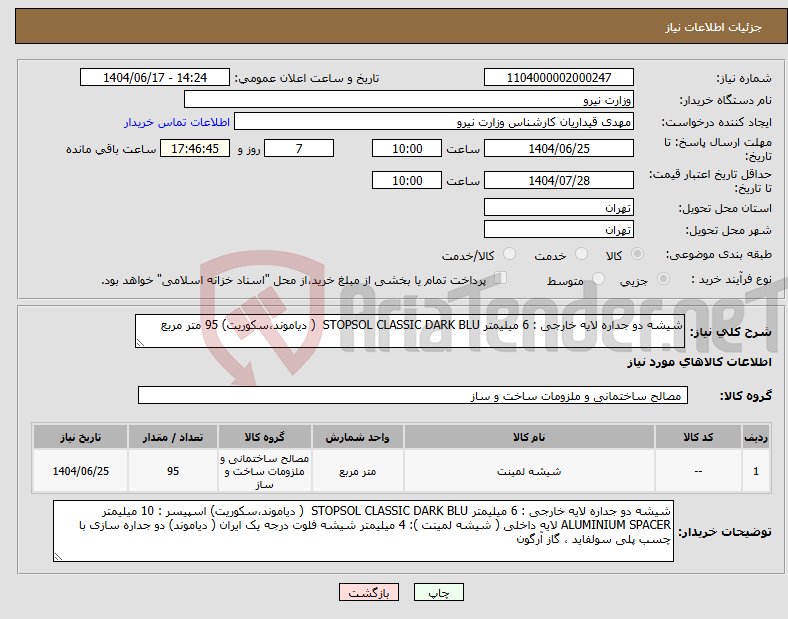
Task: Click the table cell شیشه لمینت
Action: [529, 471]
